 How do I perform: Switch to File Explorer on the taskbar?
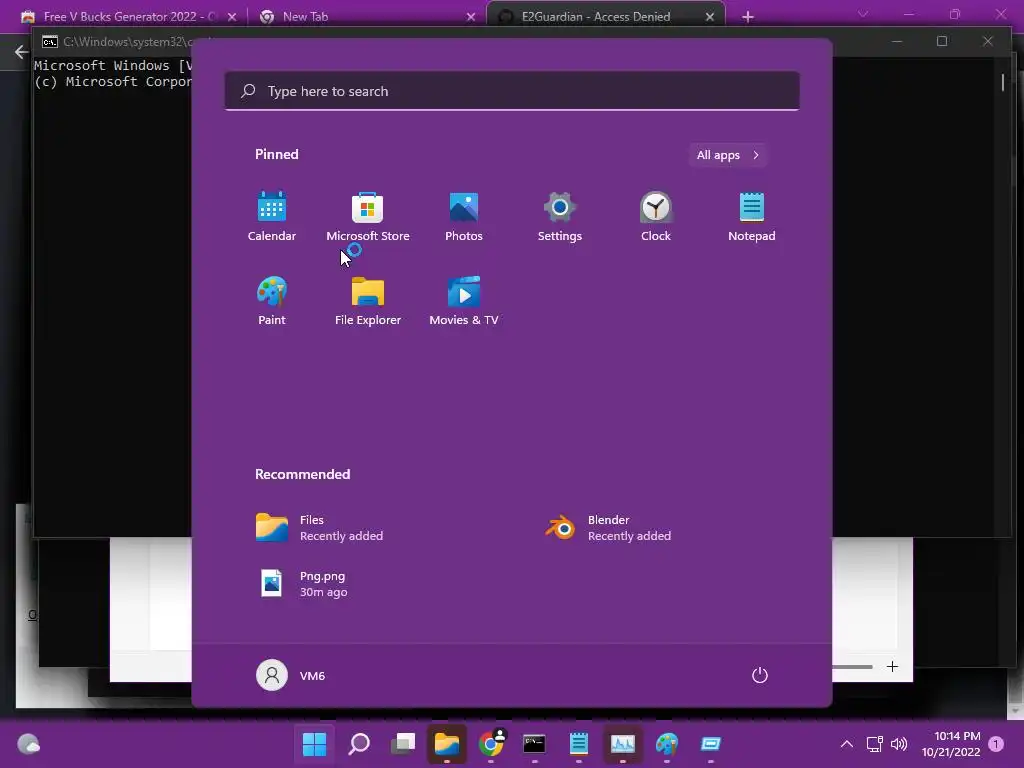pos(447,744)
